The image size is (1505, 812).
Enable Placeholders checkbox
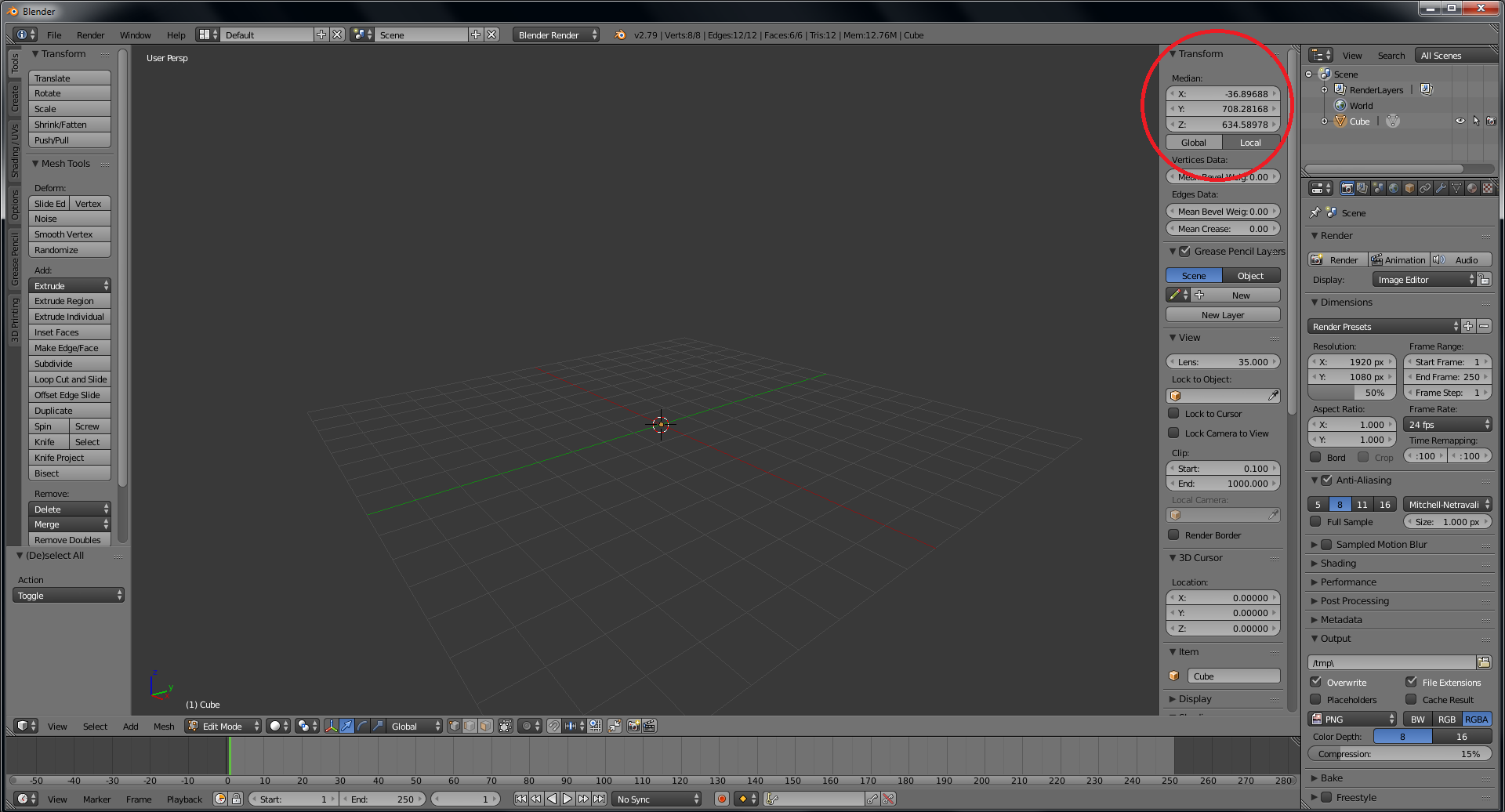1315,699
